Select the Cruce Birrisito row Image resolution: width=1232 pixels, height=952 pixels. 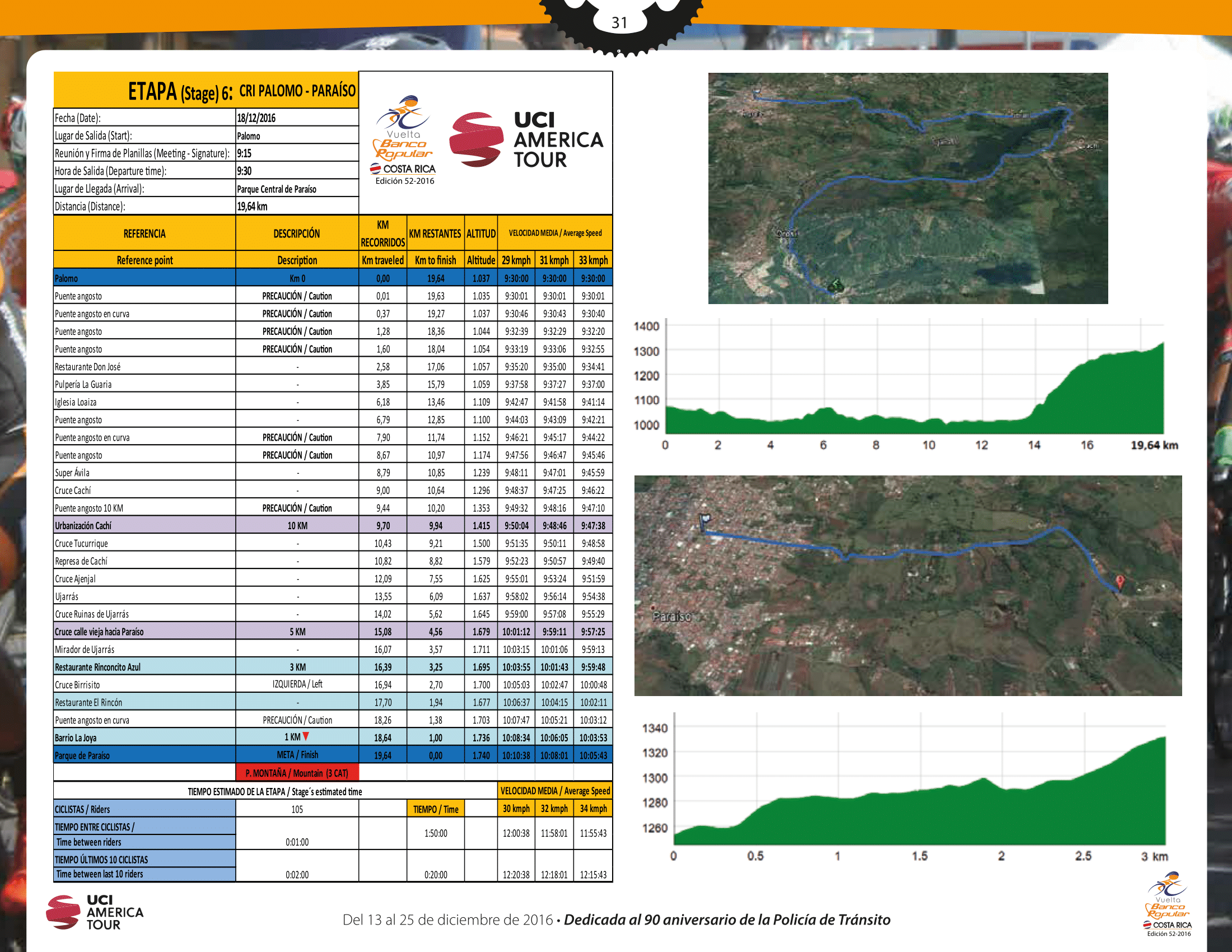(333, 685)
